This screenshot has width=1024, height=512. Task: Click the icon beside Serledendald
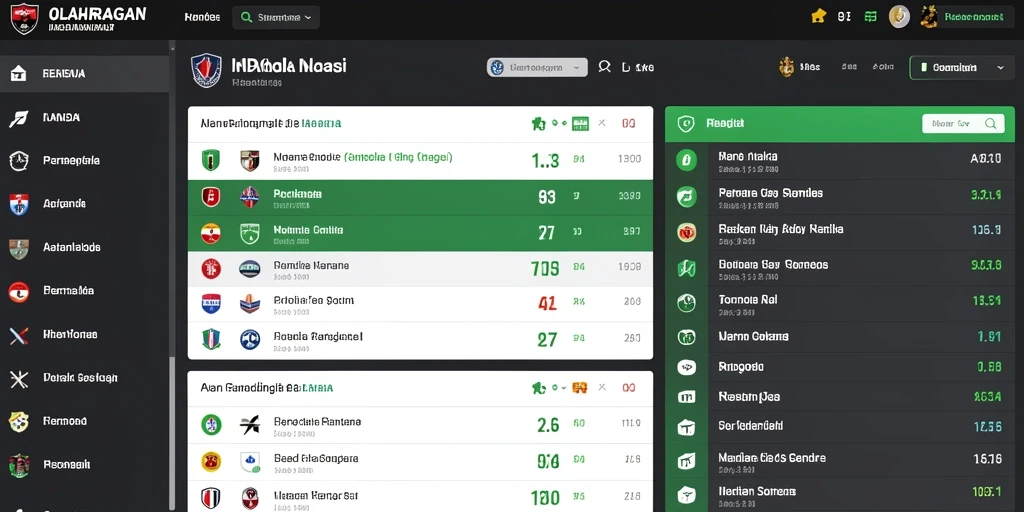(x=686, y=428)
